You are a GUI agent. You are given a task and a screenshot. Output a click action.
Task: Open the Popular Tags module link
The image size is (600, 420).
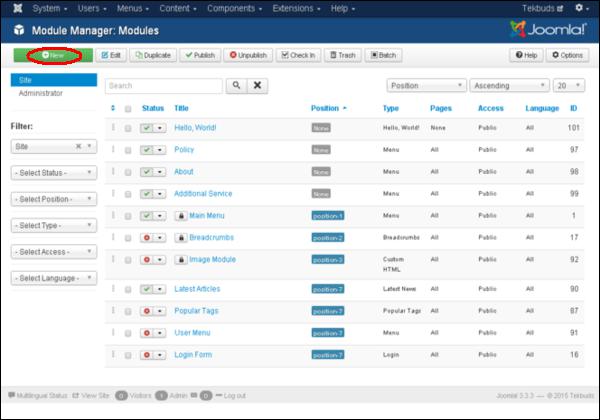[196, 311]
